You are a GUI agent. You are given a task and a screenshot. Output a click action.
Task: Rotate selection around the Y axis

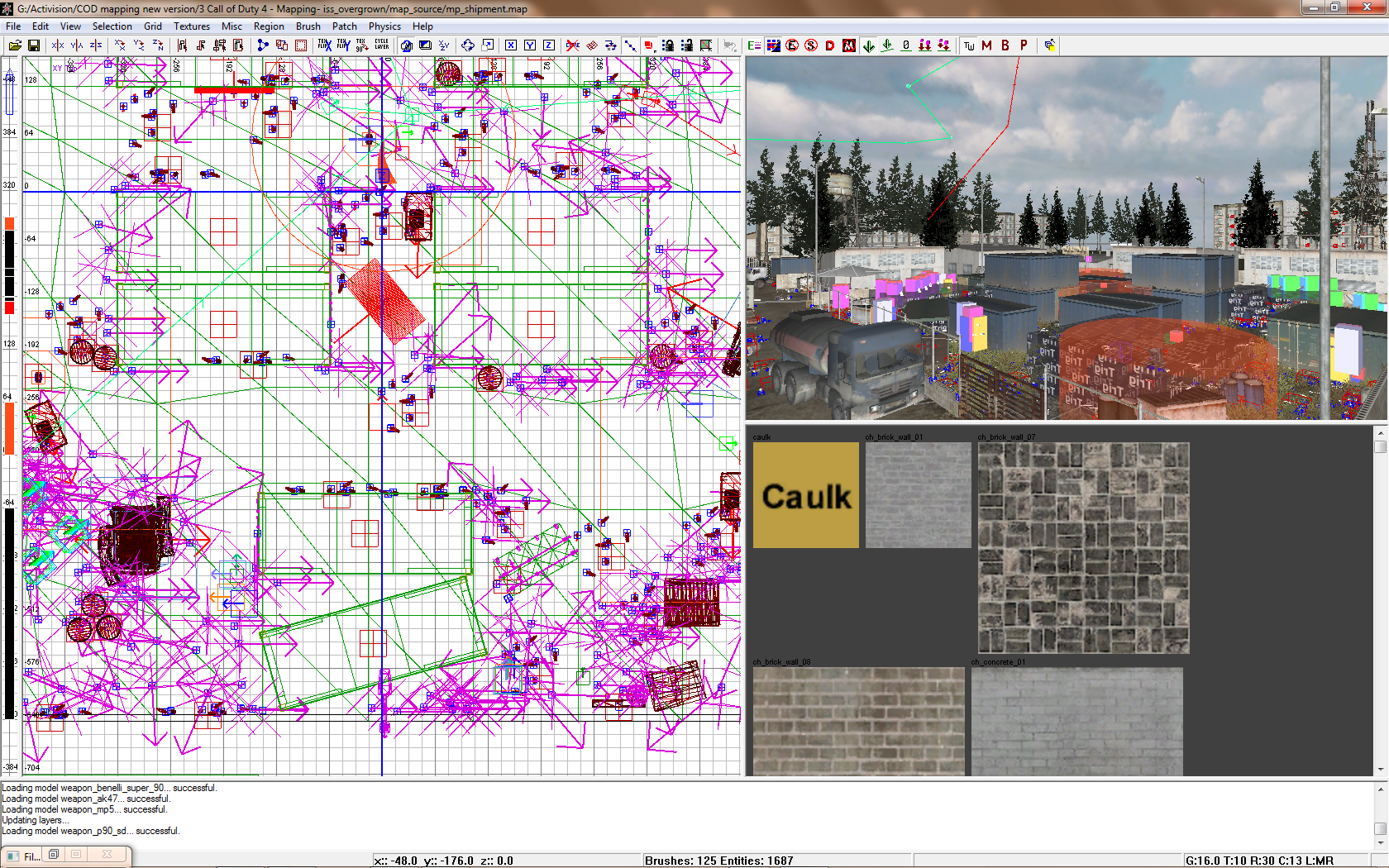tap(139, 45)
